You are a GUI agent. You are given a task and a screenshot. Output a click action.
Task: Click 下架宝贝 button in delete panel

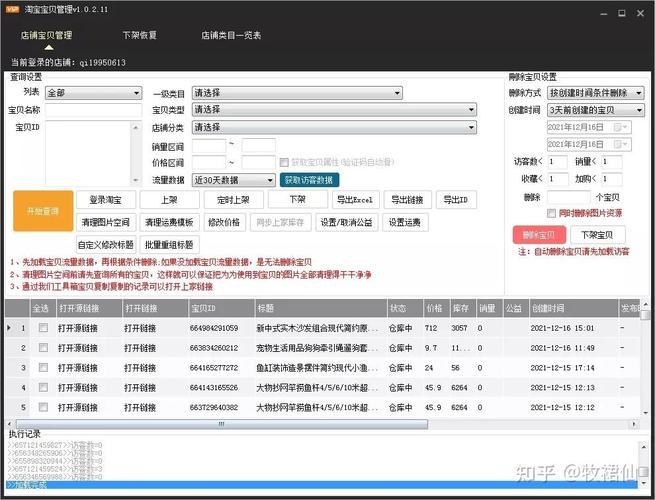597,235
